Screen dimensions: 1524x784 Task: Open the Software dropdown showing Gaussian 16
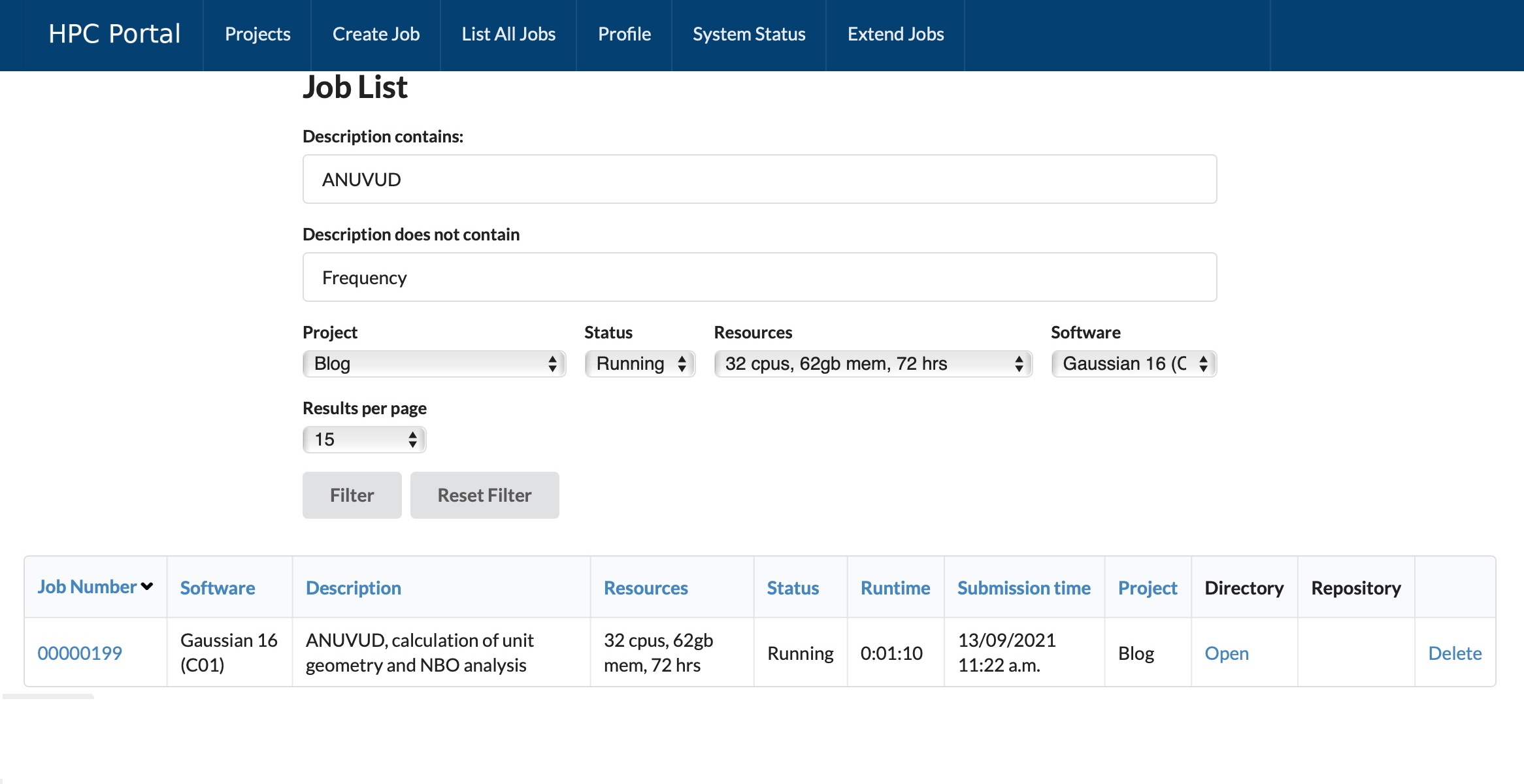[x=1133, y=364]
